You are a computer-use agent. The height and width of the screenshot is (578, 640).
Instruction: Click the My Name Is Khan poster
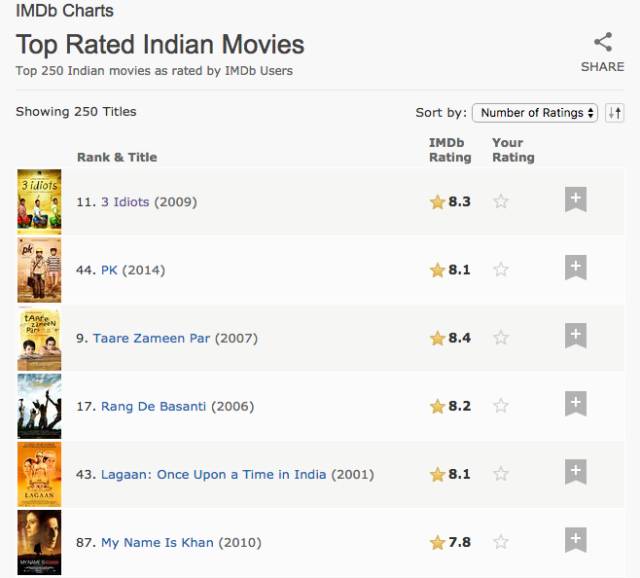[39, 542]
